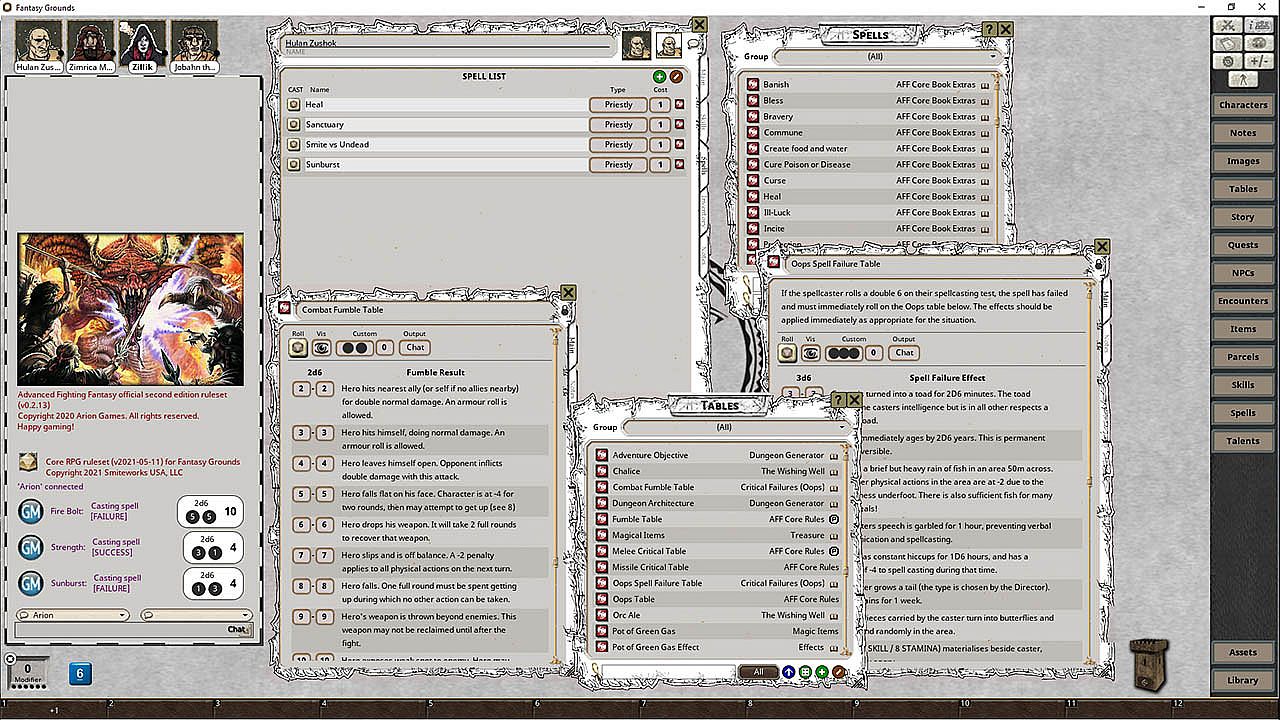Open the Notes sidebar section
1280x720 pixels.
click(1243, 133)
